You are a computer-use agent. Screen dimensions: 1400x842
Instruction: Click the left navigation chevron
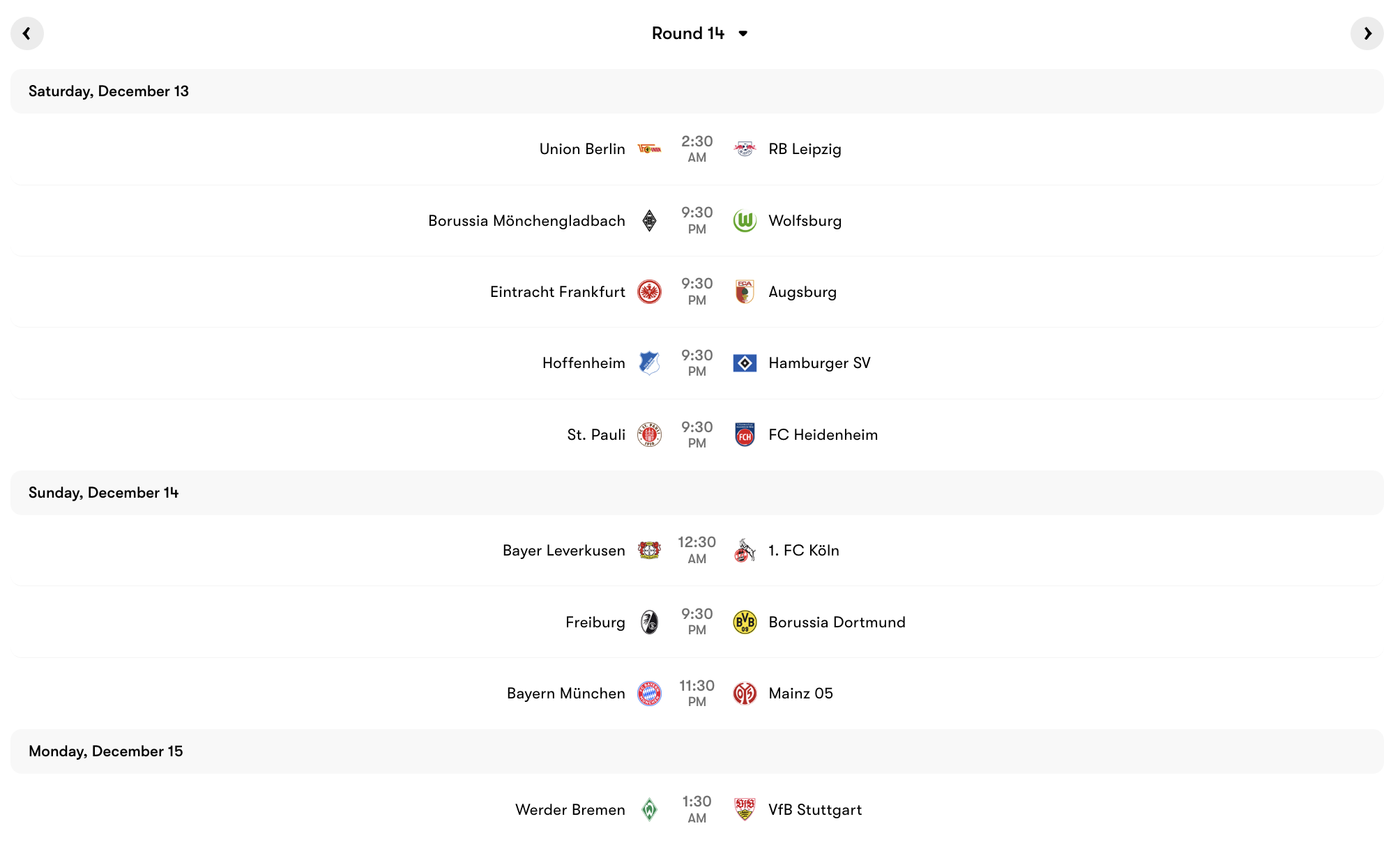tap(27, 33)
